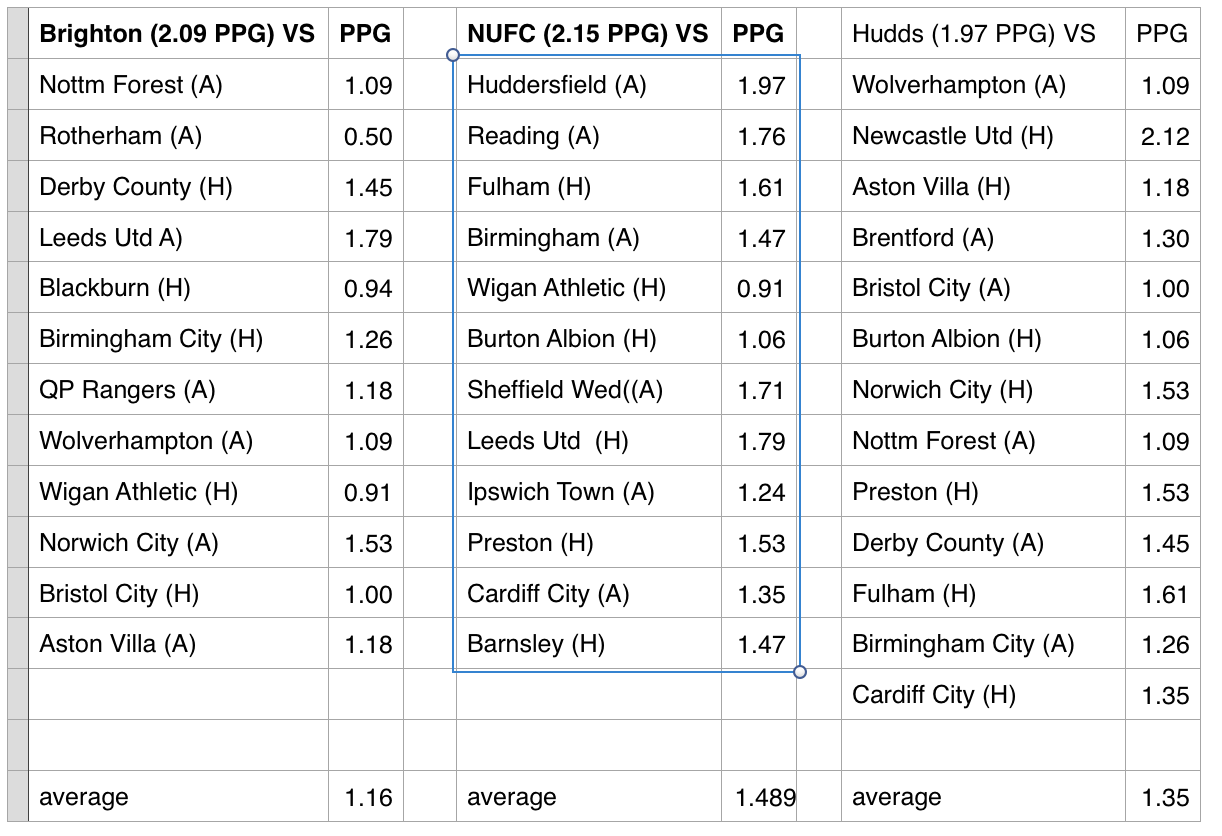Select the Hudds average value 1.35
Screen dimensions: 1222x836
coord(1163,797)
